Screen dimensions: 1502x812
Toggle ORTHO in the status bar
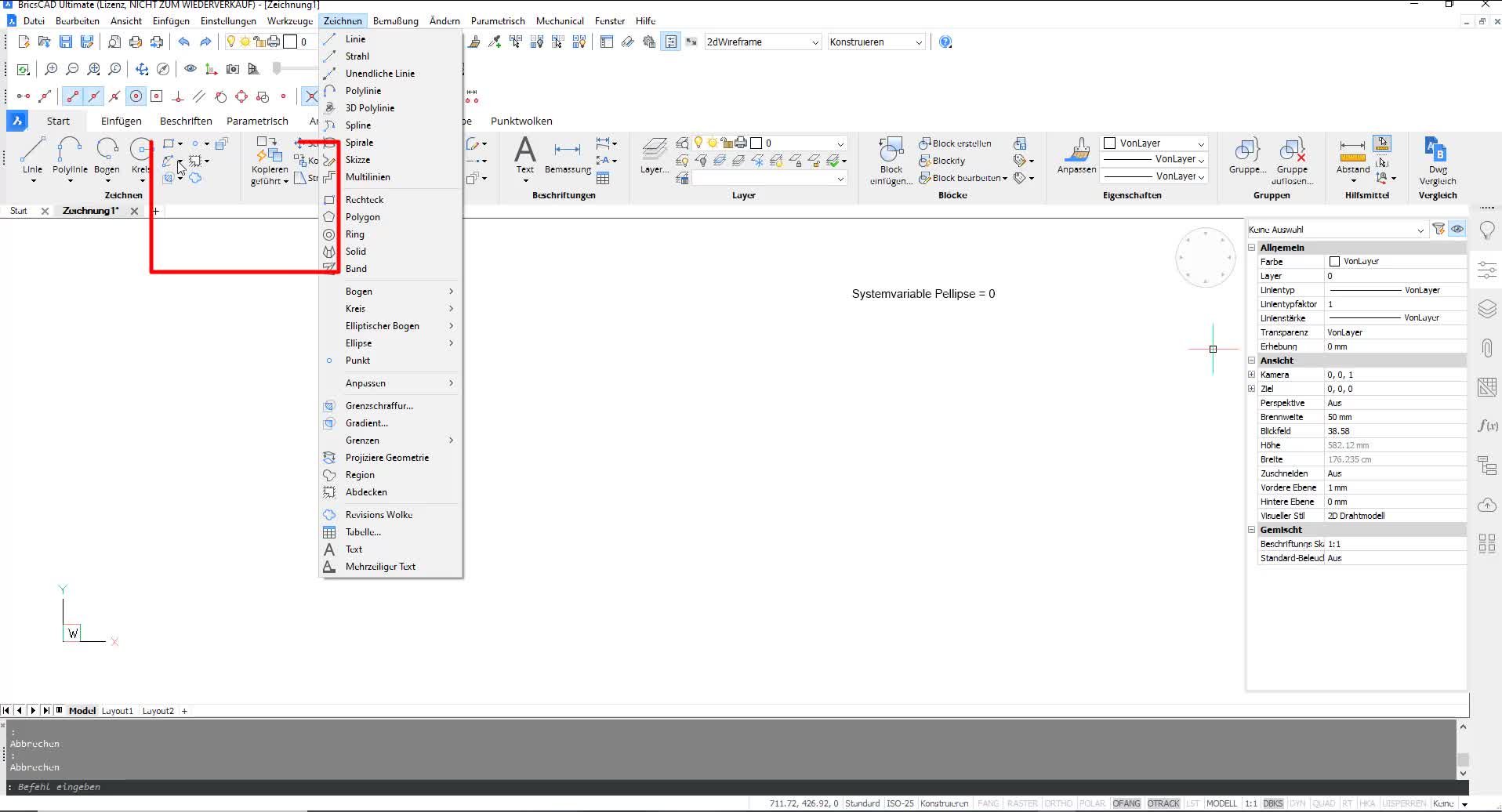coord(1058,803)
